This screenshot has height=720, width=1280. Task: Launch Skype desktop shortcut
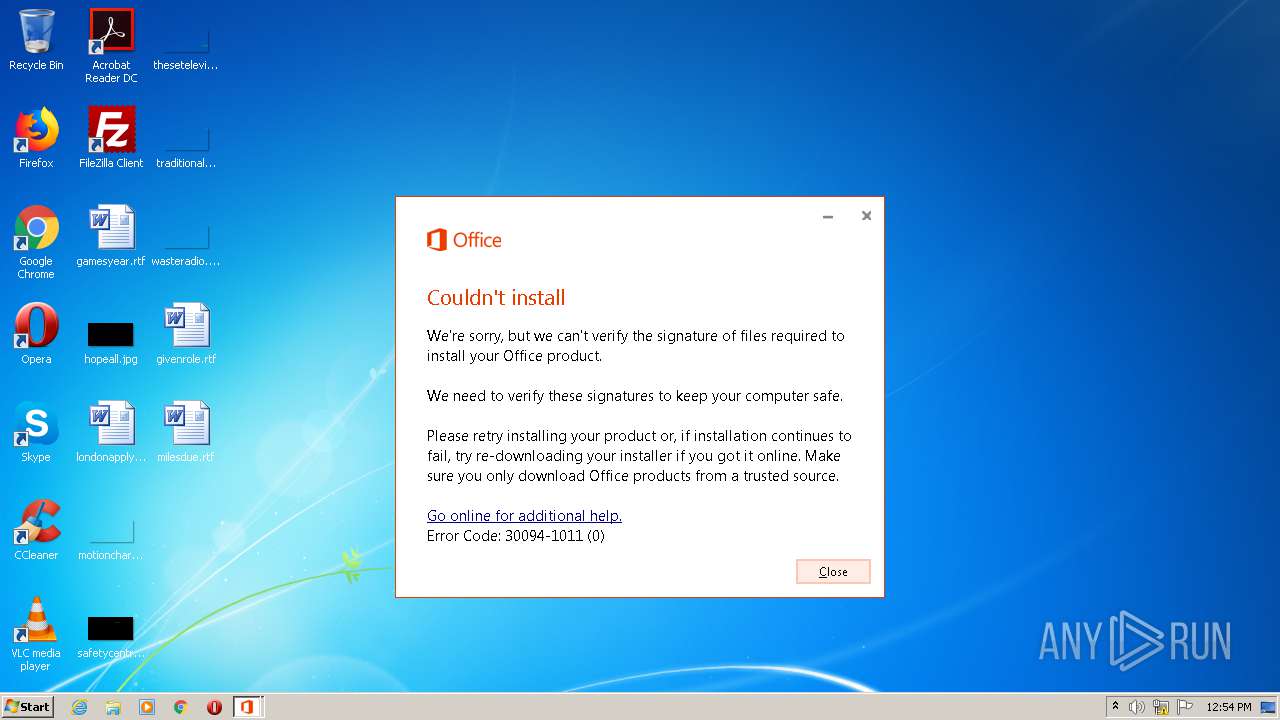tap(36, 432)
